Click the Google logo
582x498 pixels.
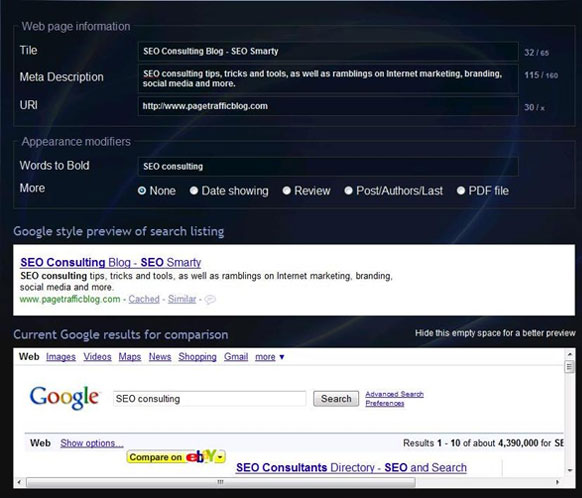tap(65, 397)
